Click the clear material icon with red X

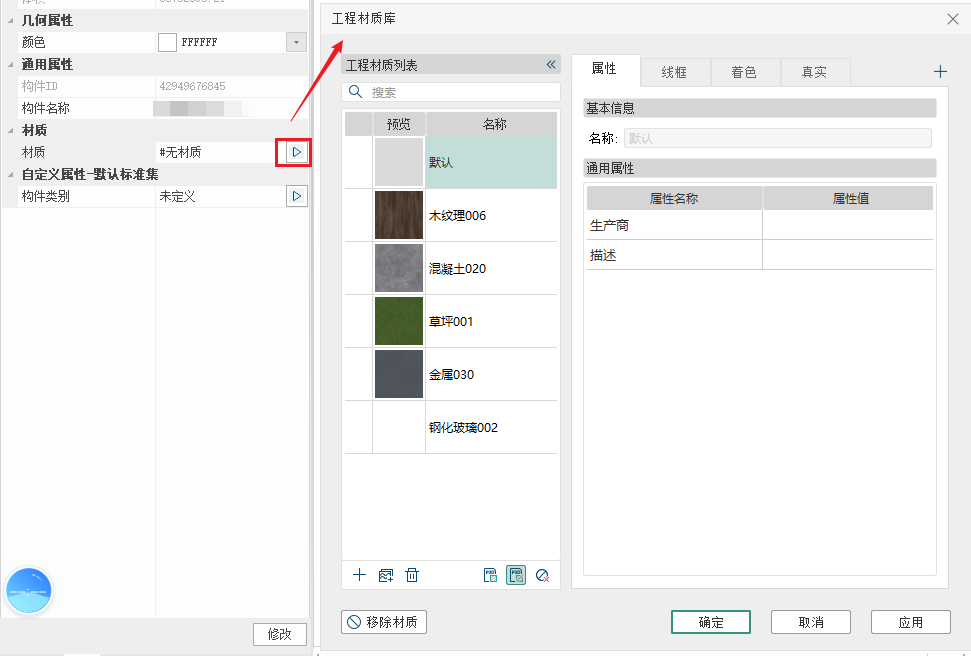pyautogui.click(x=542, y=575)
